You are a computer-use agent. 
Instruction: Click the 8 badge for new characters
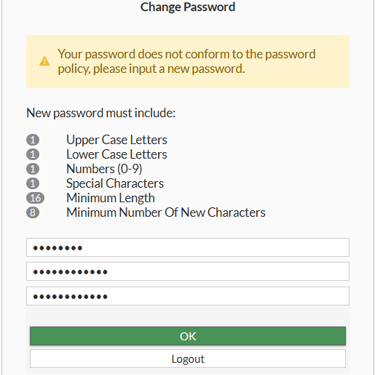coord(33,212)
